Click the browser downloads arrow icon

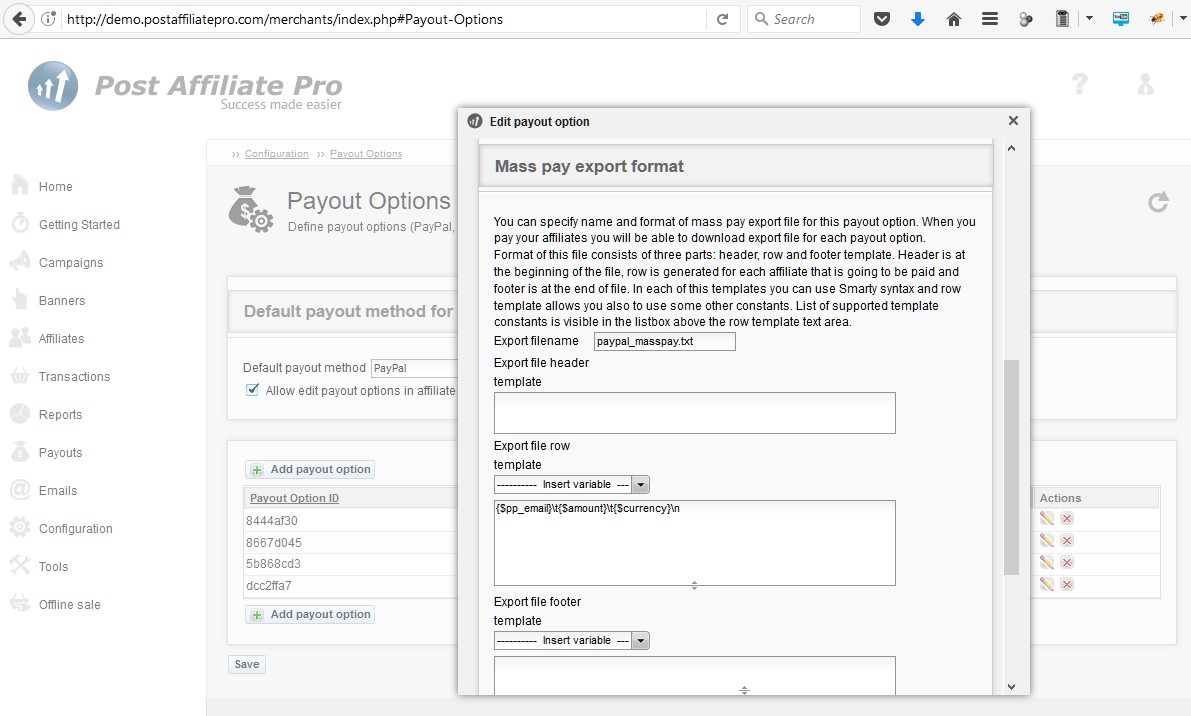tap(918, 19)
